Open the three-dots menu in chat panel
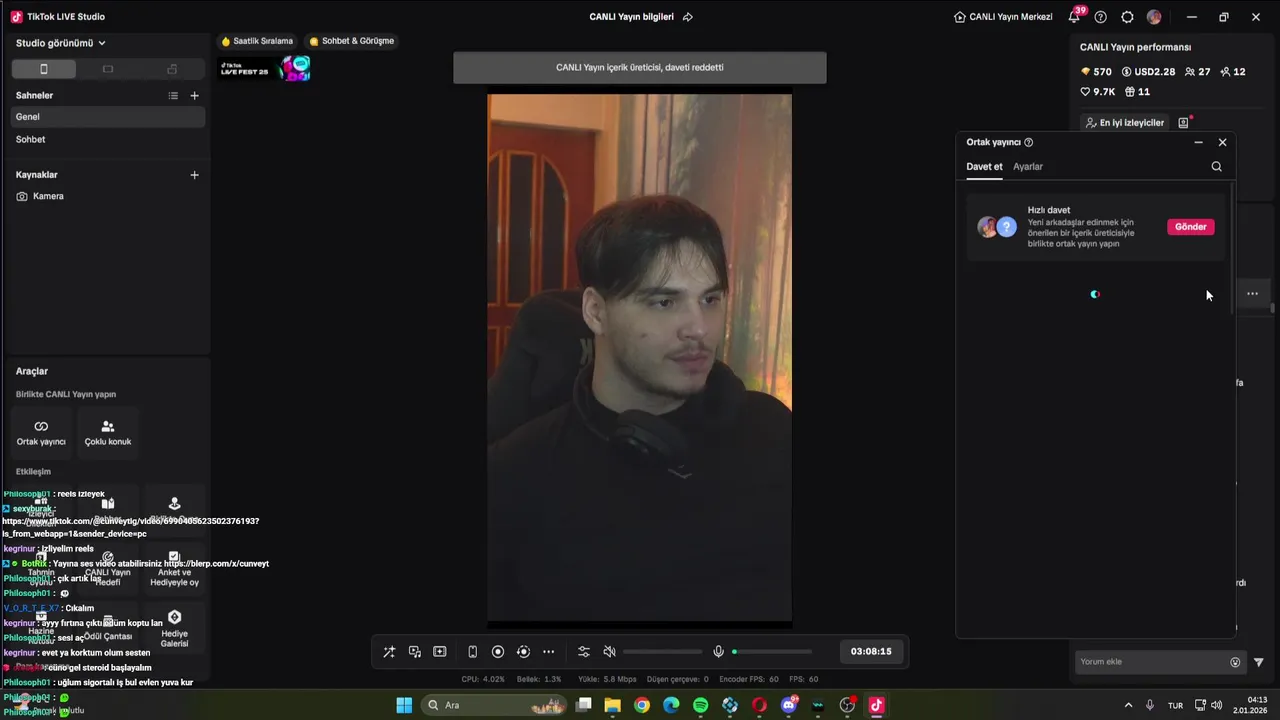The height and width of the screenshot is (720, 1280). click(1252, 294)
